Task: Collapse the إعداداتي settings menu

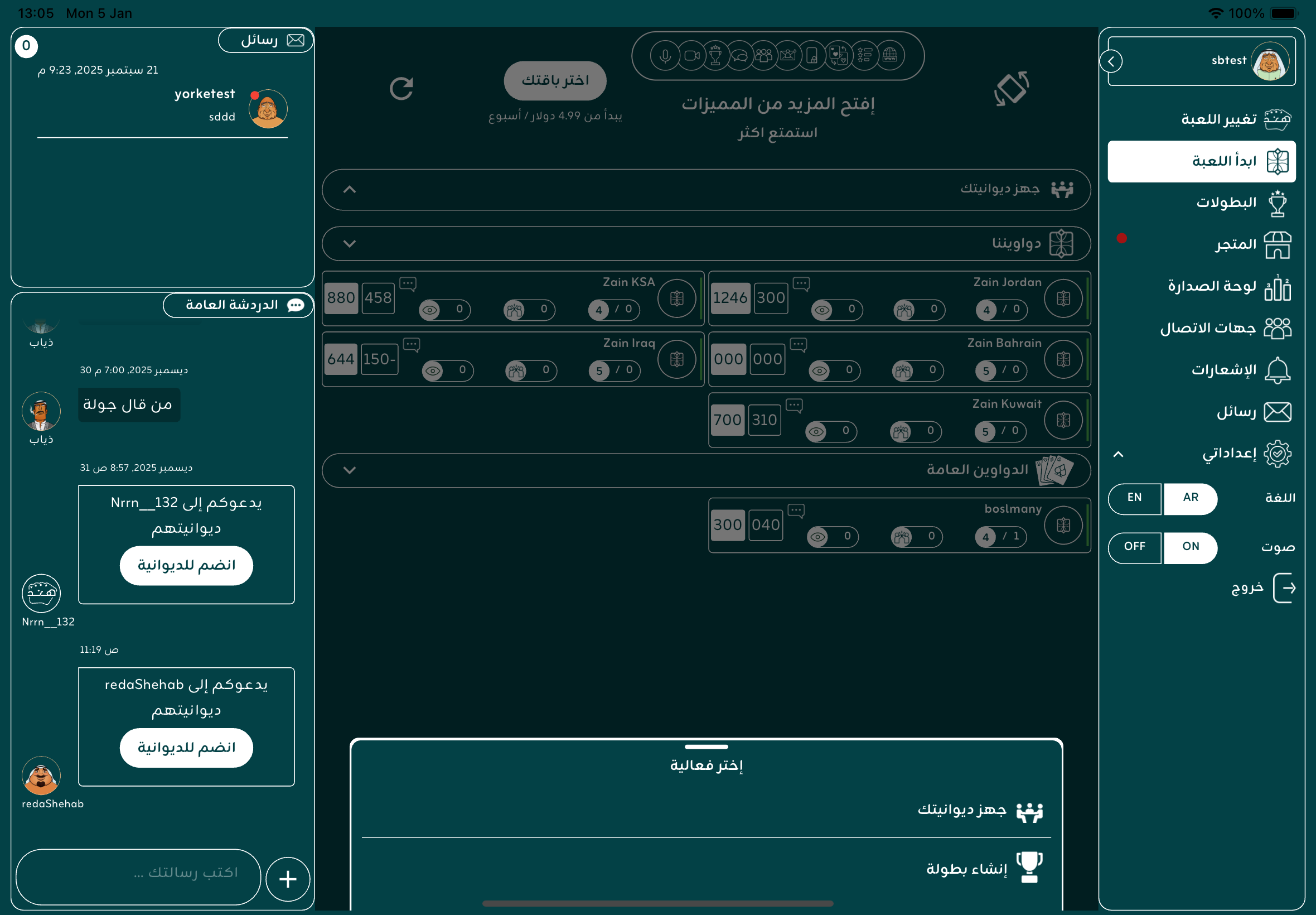Action: [1119, 454]
